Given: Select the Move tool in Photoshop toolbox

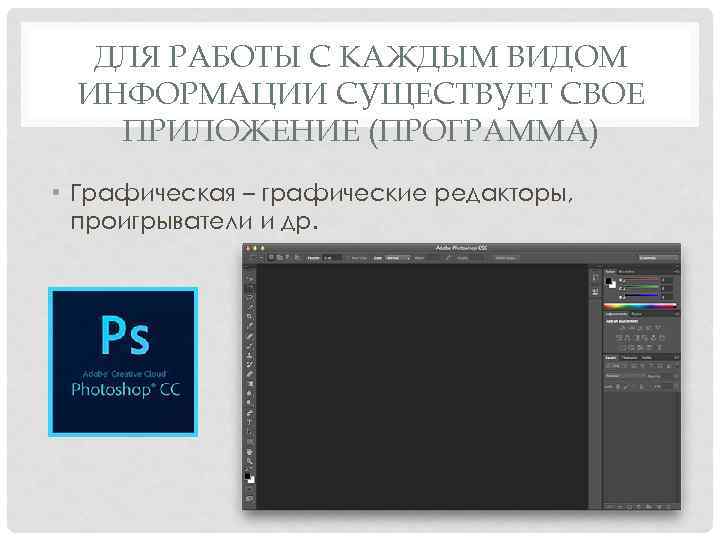Looking at the screenshot, I should 251,279.
